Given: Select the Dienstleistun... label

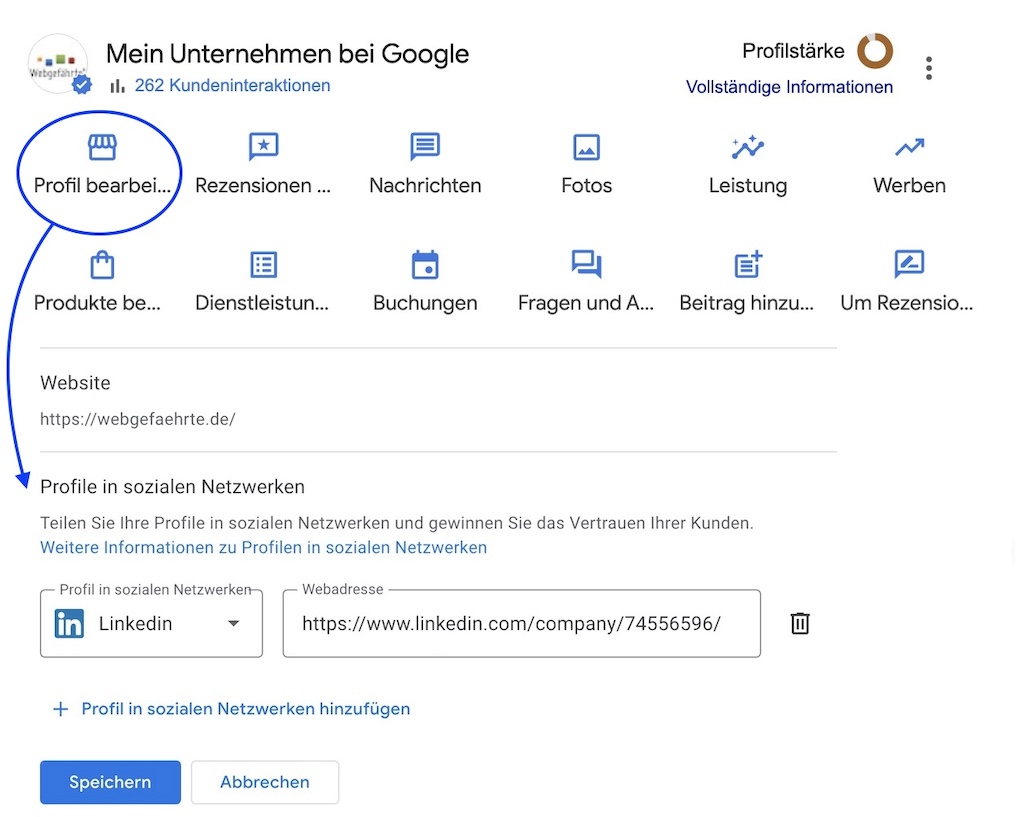Looking at the screenshot, I should coord(262,303).
